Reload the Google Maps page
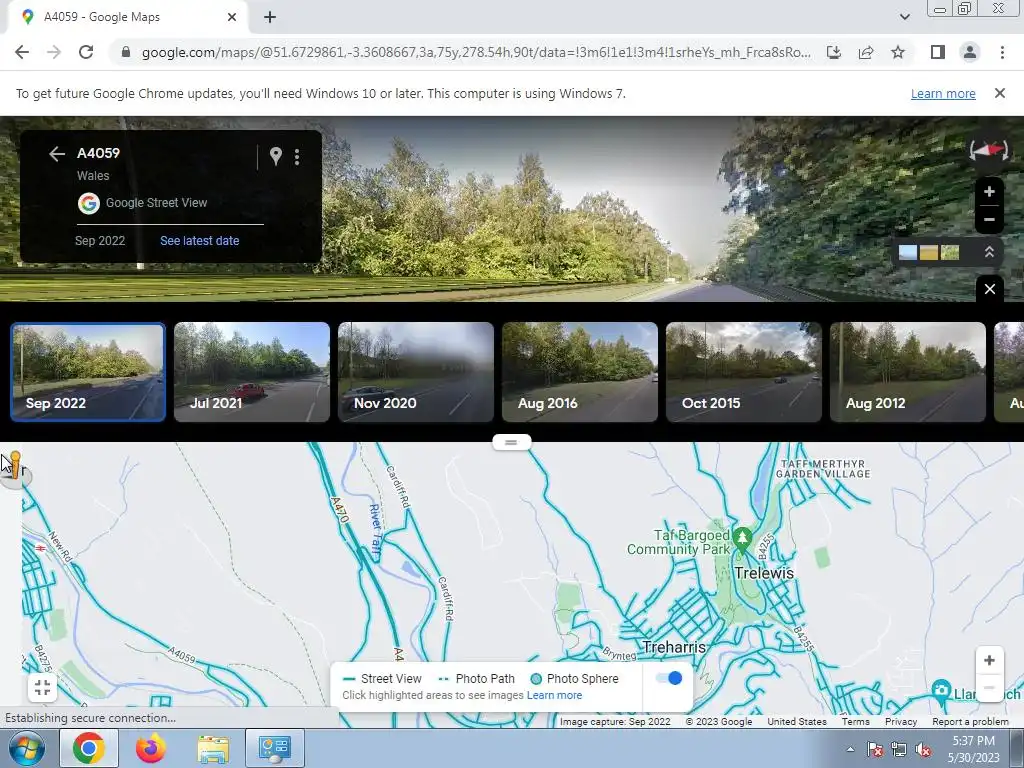1024x768 pixels. coord(86,52)
